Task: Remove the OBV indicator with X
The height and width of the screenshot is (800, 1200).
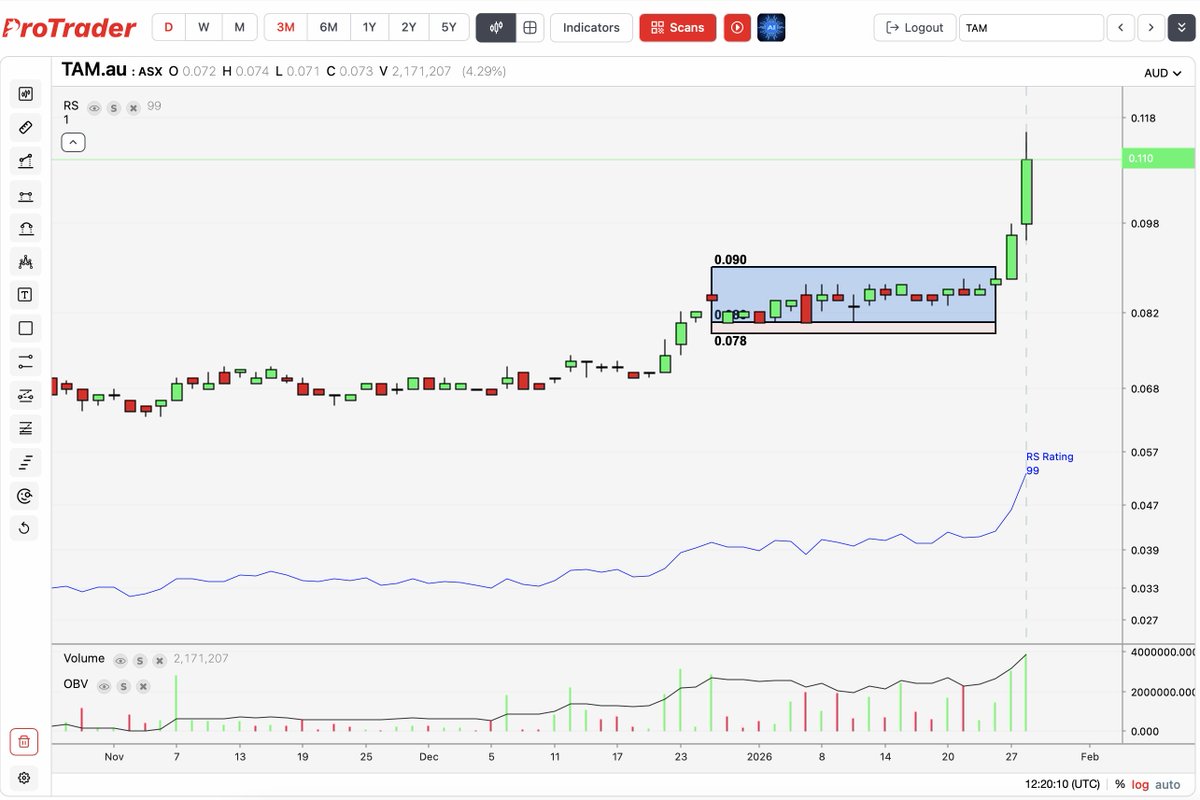Action: tap(142, 686)
